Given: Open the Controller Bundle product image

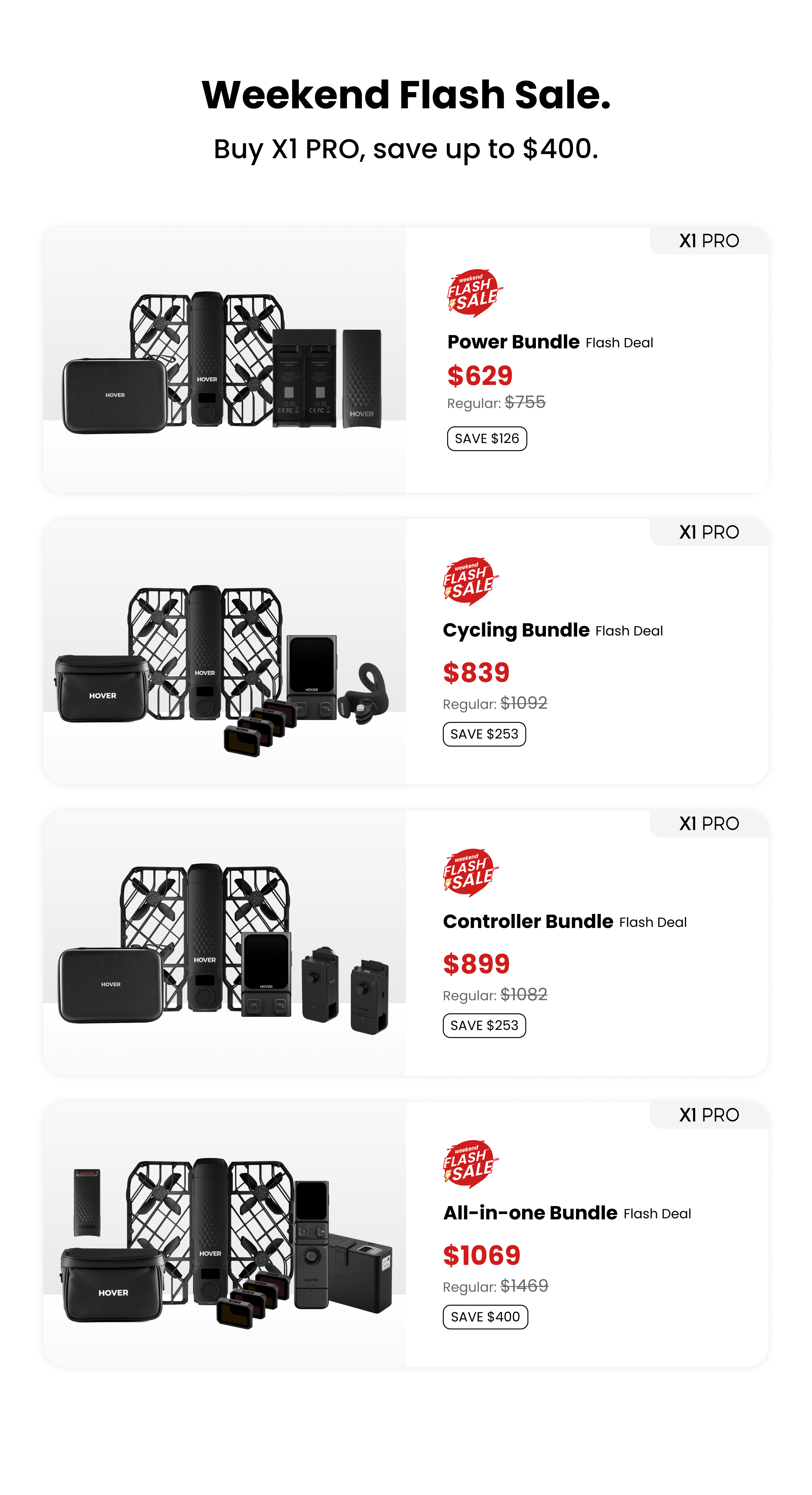Looking at the screenshot, I should point(224,942).
